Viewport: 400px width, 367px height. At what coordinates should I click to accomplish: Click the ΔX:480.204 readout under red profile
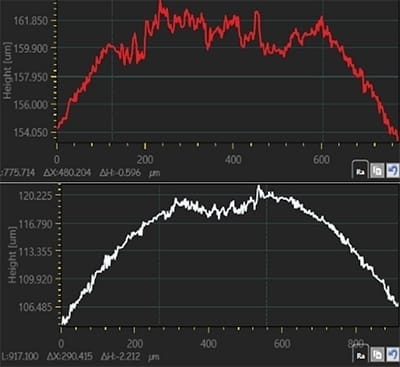(67, 173)
